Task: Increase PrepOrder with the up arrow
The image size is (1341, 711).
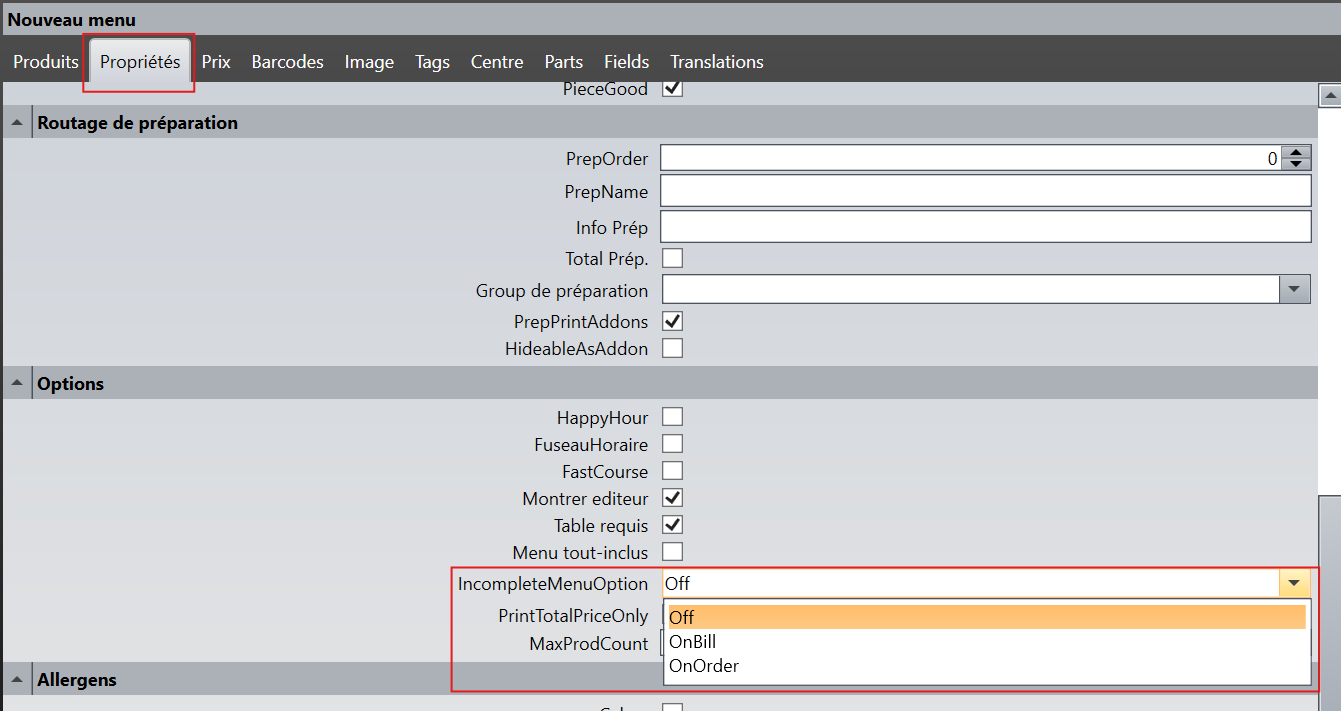Action: pos(1296,152)
